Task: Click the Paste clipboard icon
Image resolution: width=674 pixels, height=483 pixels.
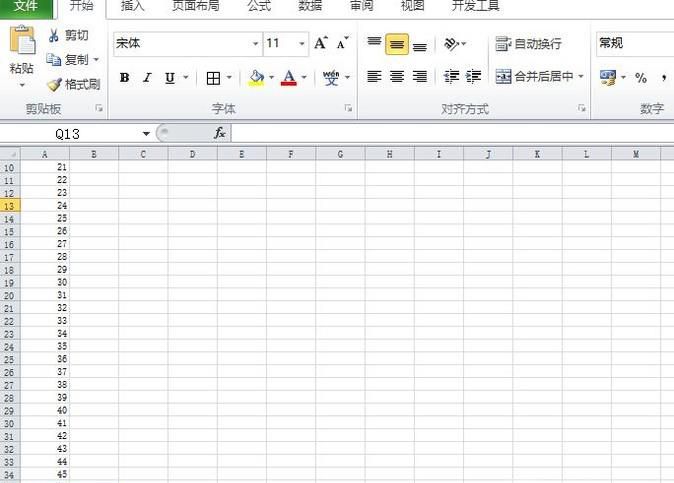Action: 22,40
